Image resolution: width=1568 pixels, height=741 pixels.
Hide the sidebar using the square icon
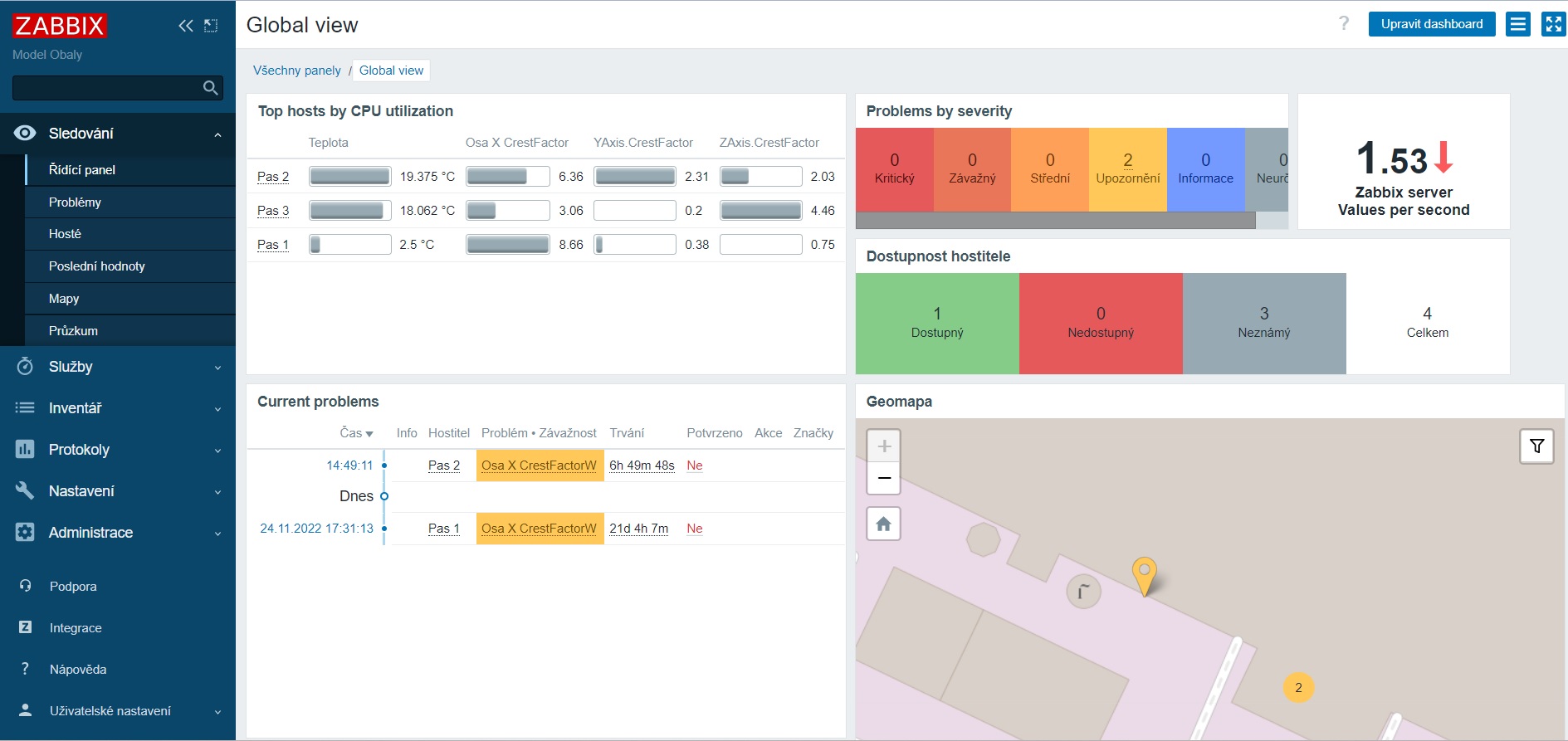point(211,26)
